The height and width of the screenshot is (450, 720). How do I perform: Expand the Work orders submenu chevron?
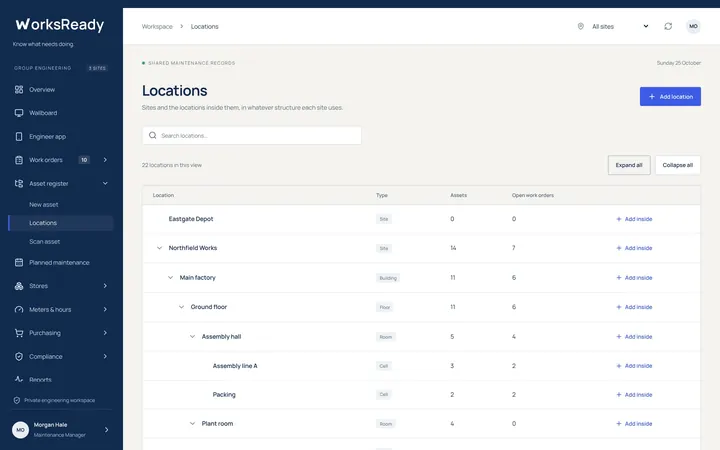[105, 160]
